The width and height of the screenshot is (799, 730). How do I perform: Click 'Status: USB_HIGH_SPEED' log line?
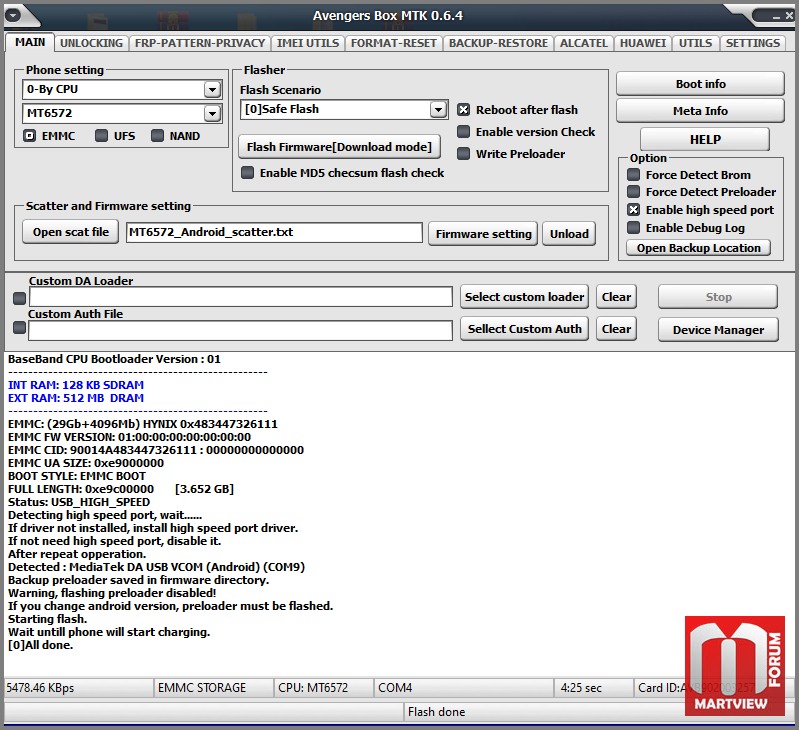[79, 502]
